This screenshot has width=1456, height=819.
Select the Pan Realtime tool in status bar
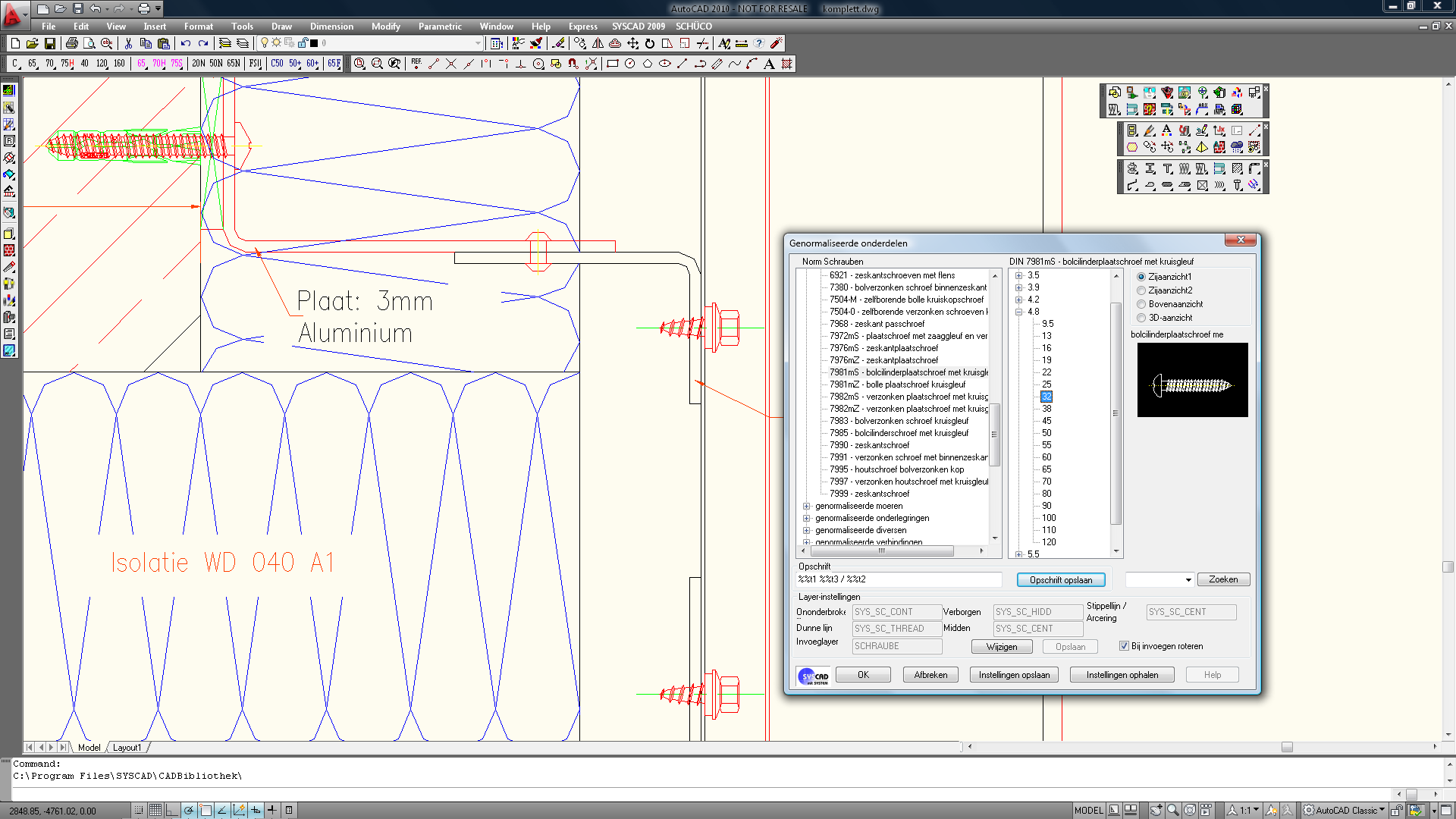coord(1157,809)
